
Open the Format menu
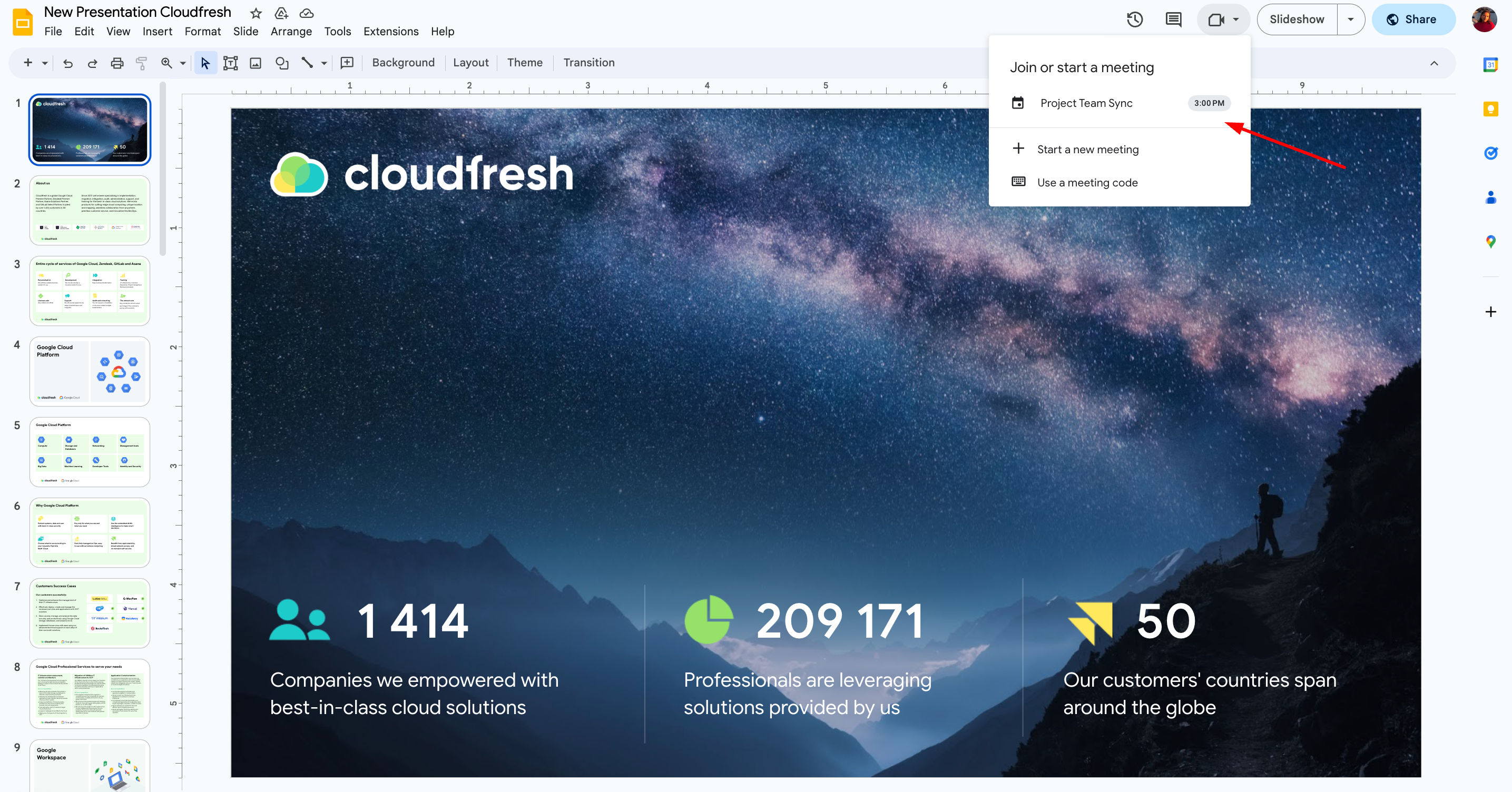pos(202,31)
